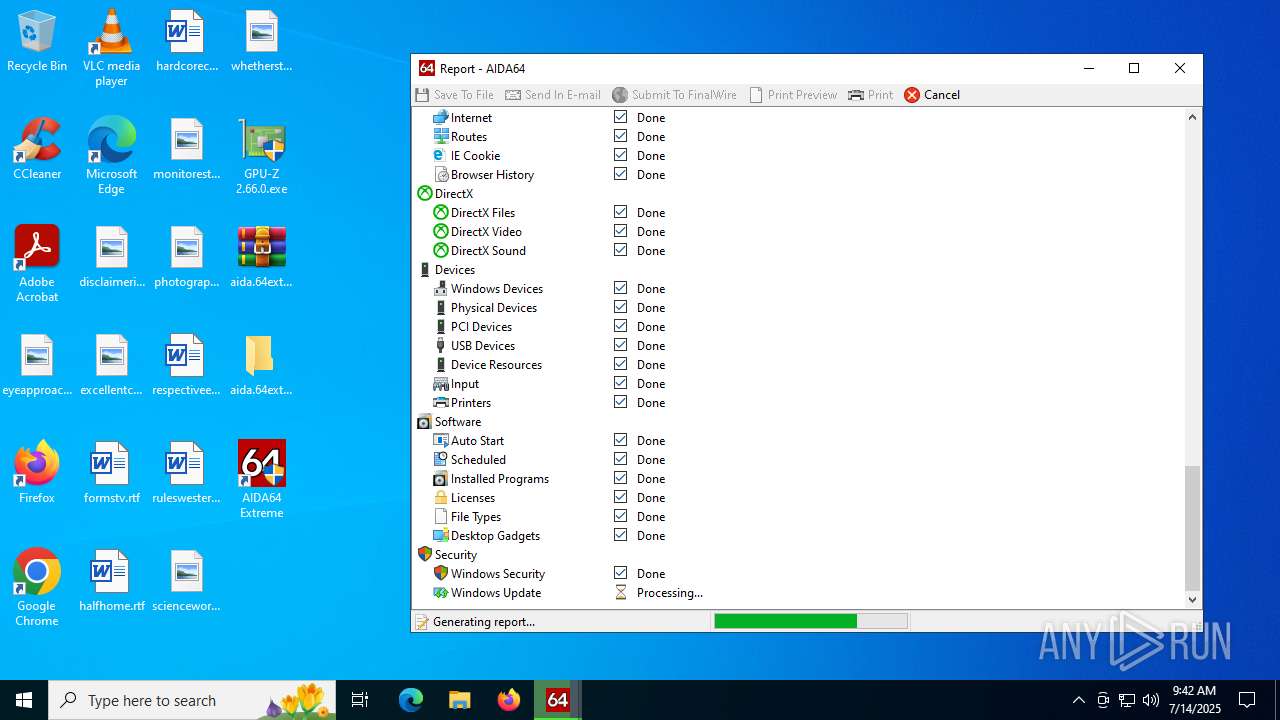Open File Explorer from taskbar
Viewport: 1280px width, 720px height.
point(459,700)
